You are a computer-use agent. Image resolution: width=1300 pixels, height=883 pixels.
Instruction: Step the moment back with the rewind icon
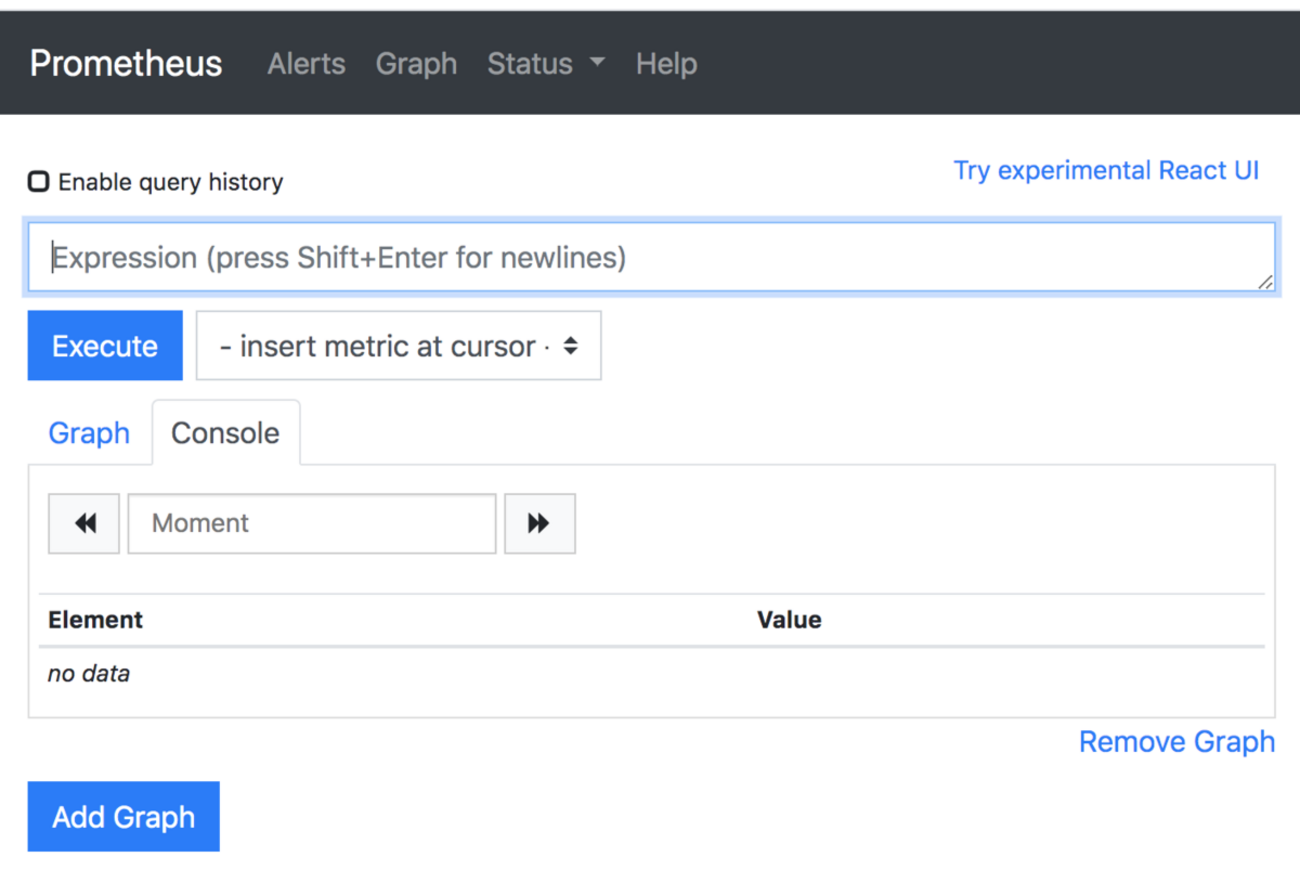pyautogui.click(x=84, y=523)
